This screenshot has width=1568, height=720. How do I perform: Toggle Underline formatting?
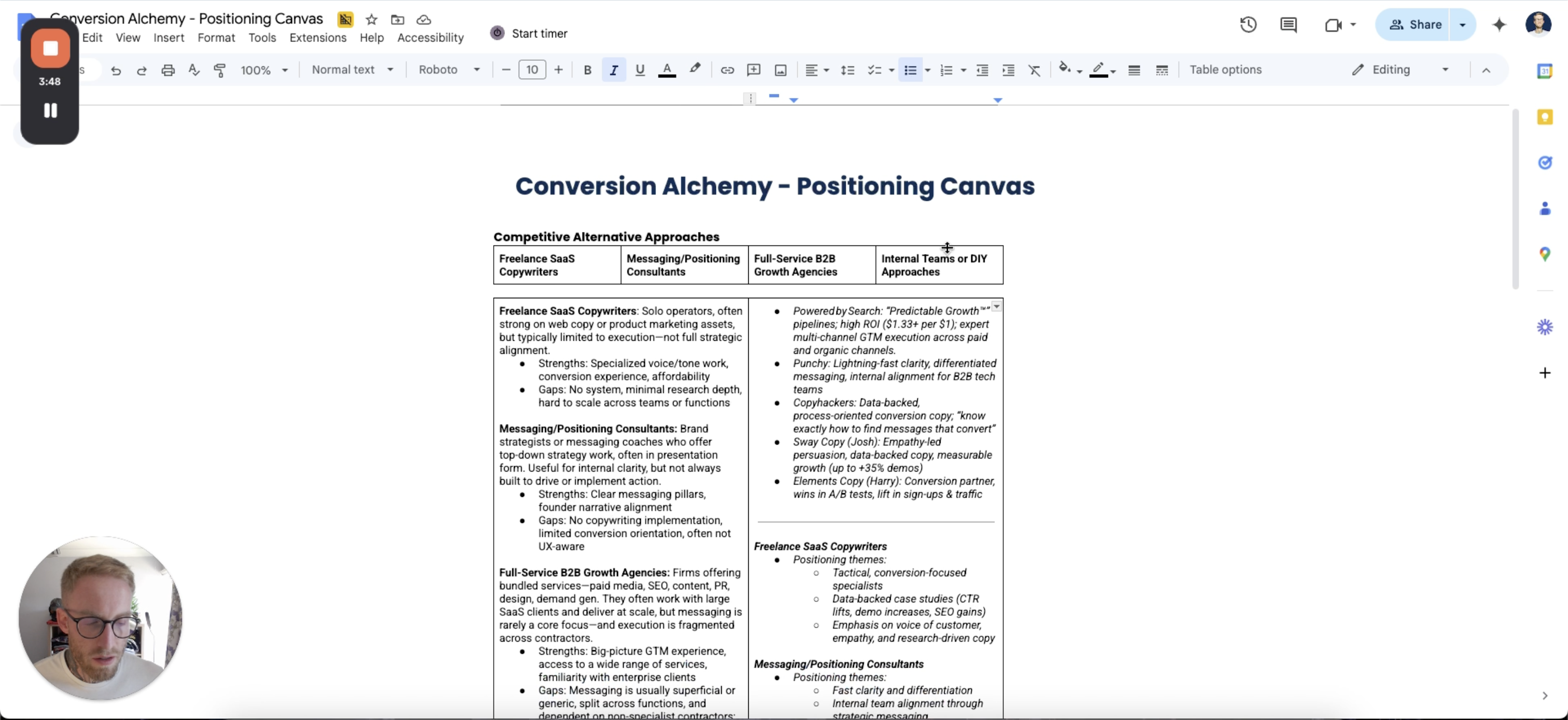(x=640, y=70)
